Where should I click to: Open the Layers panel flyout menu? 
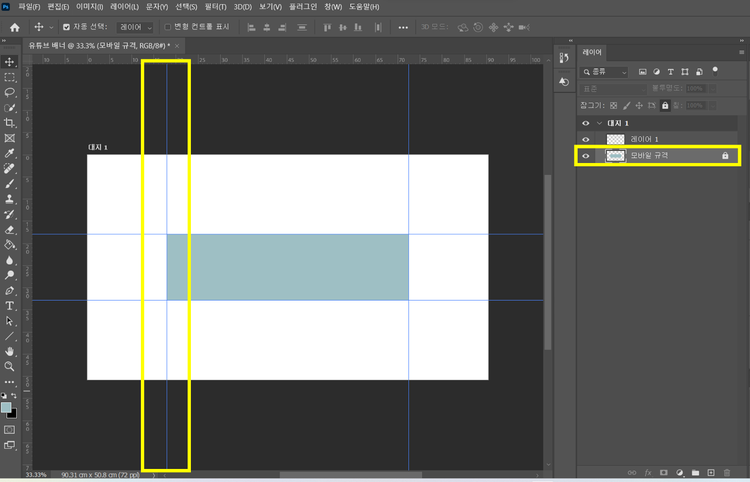741,52
